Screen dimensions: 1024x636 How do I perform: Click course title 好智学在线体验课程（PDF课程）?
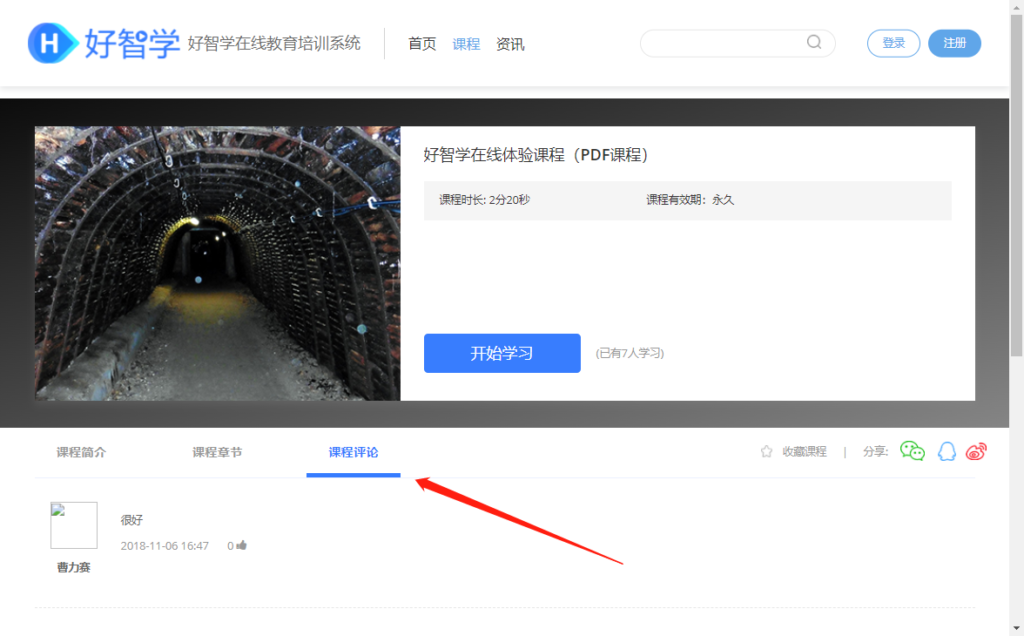tap(536, 155)
